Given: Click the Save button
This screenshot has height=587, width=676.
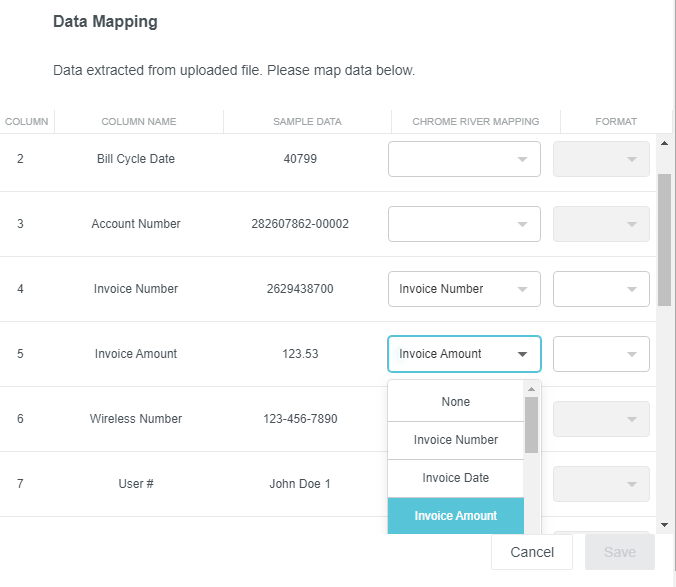Looking at the screenshot, I should tap(619, 552).
